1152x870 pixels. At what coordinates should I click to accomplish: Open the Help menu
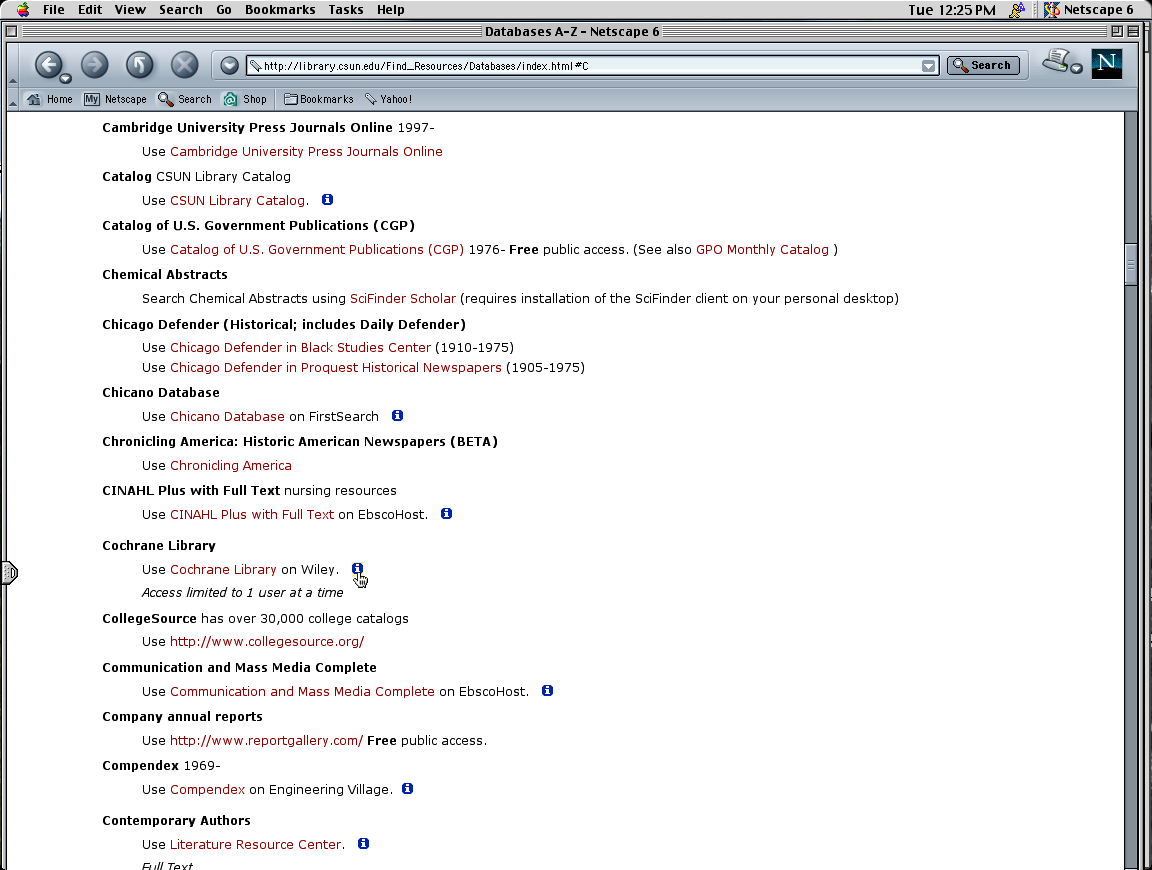(391, 10)
